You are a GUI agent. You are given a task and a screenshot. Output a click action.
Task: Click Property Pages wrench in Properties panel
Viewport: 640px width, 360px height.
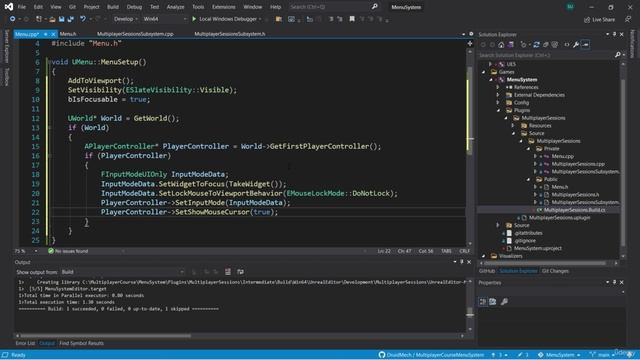click(504, 302)
